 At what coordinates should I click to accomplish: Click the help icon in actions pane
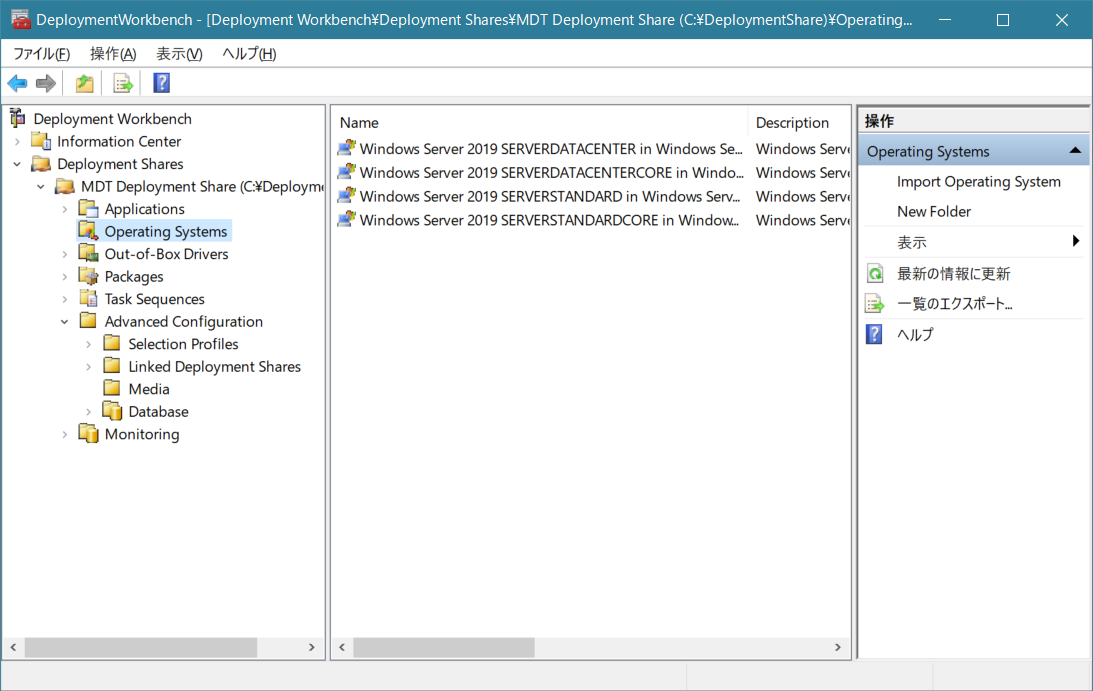click(x=874, y=334)
